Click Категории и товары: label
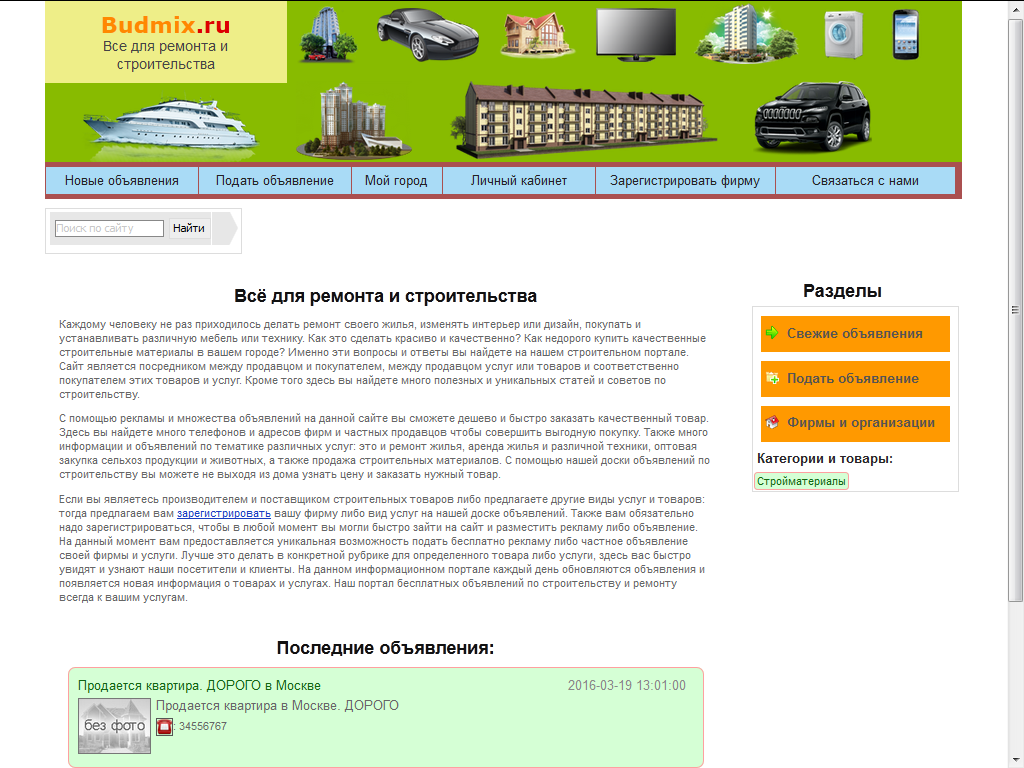Viewport: 1024px width, 768px height. (x=825, y=458)
